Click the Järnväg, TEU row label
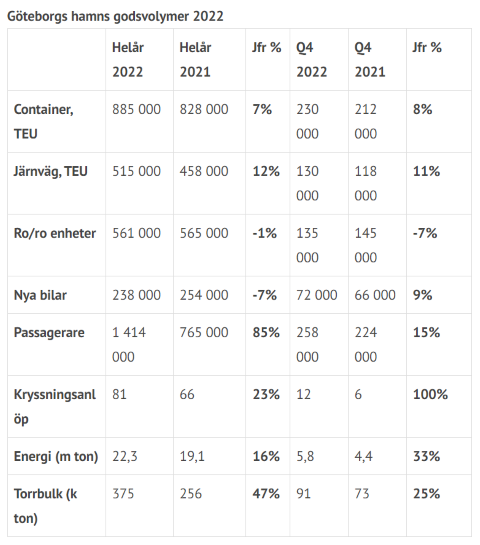 pyautogui.click(x=51, y=171)
